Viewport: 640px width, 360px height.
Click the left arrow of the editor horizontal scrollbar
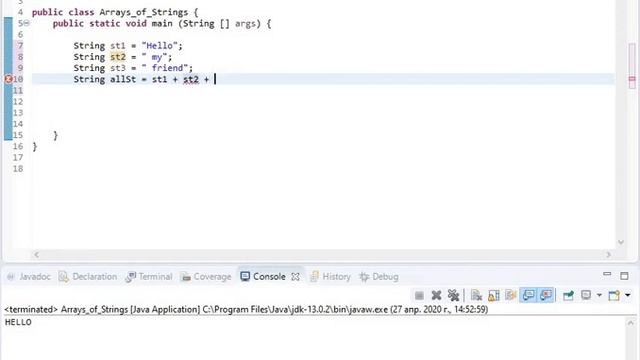point(36,255)
